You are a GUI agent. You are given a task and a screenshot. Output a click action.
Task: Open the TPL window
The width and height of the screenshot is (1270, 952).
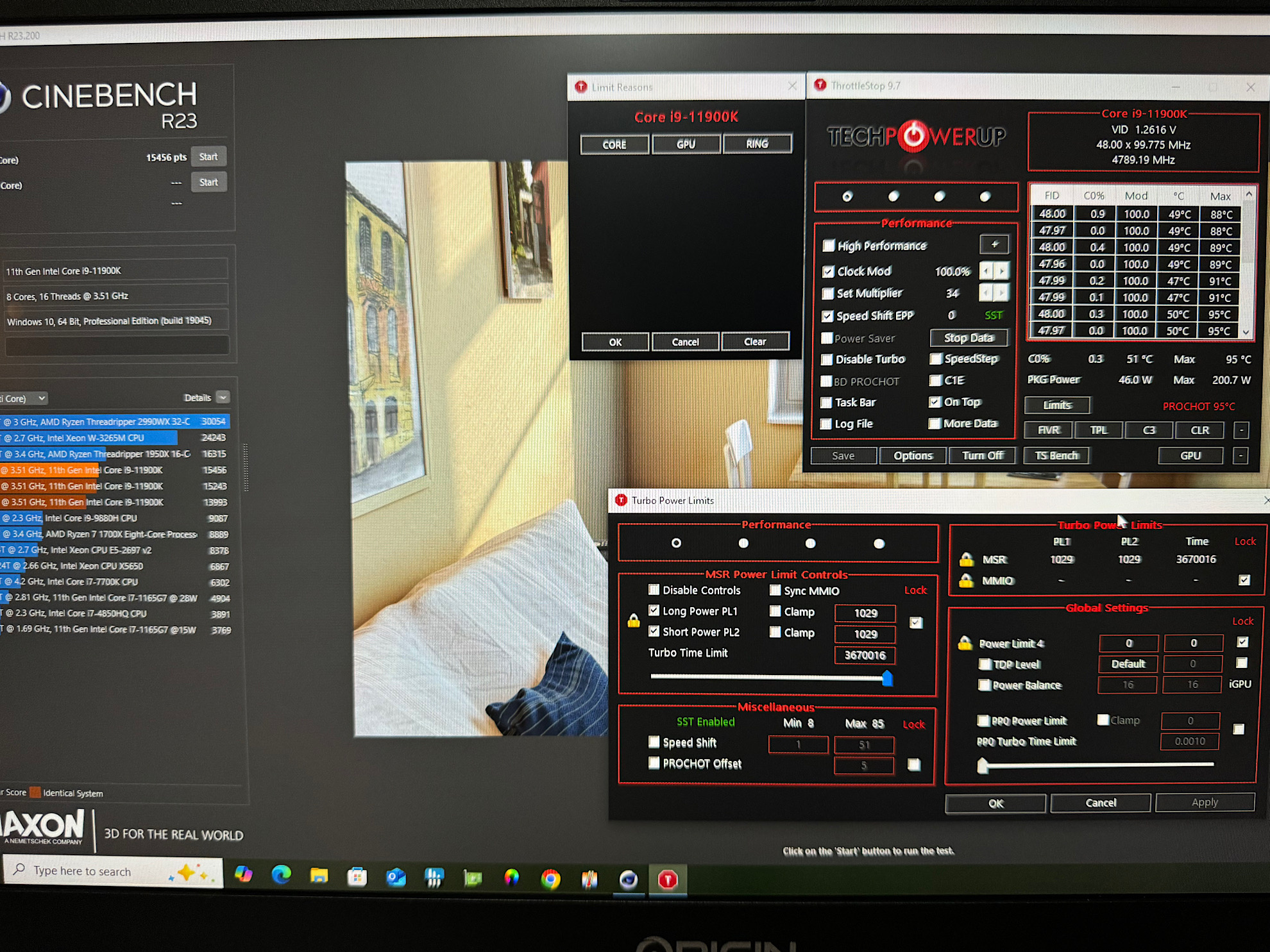tap(1099, 430)
